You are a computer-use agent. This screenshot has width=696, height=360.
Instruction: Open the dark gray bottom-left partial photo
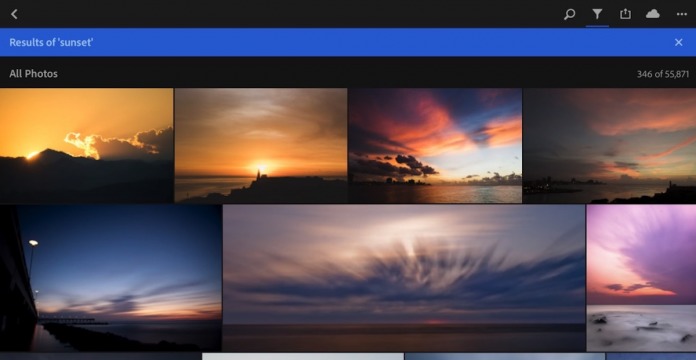100,356
